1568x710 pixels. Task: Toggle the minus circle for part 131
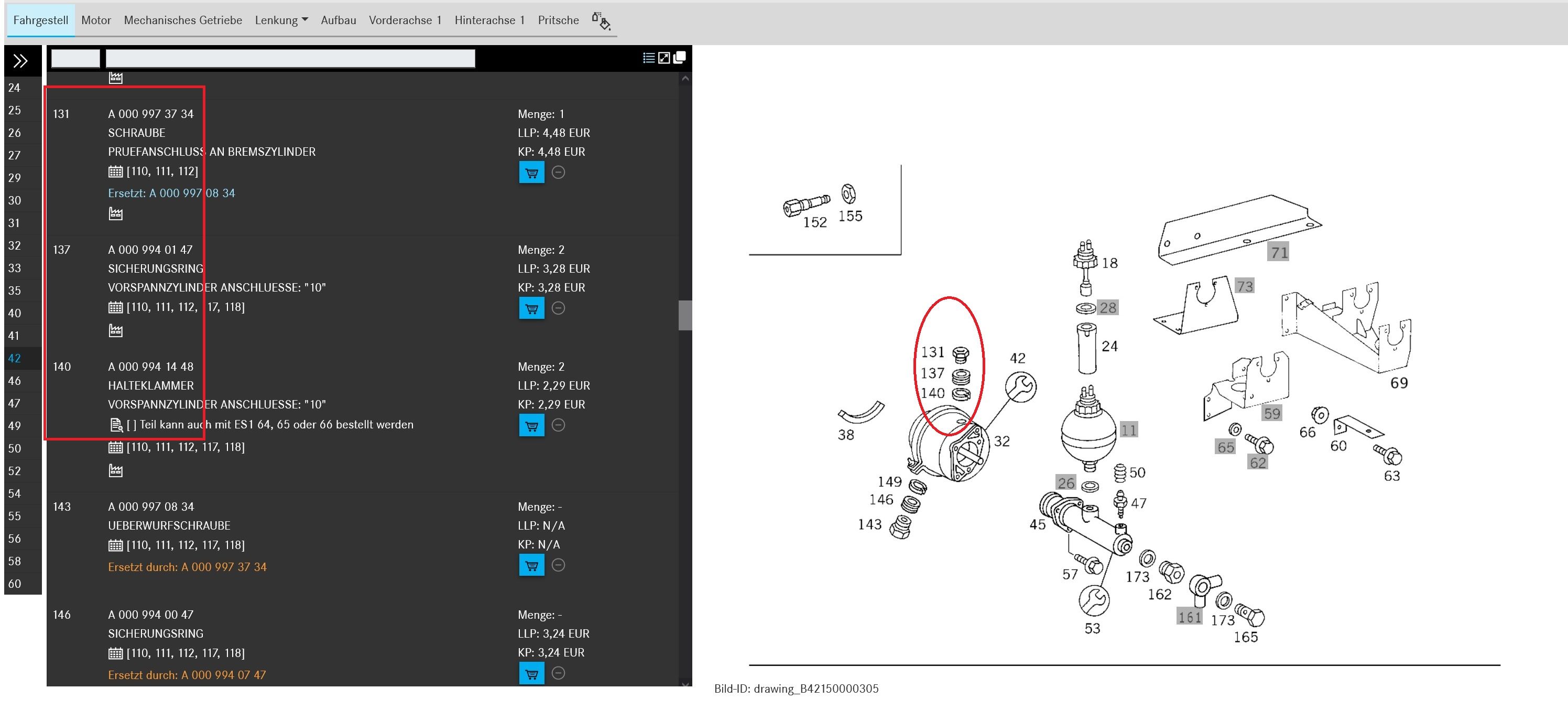pyautogui.click(x=558, y=173)
